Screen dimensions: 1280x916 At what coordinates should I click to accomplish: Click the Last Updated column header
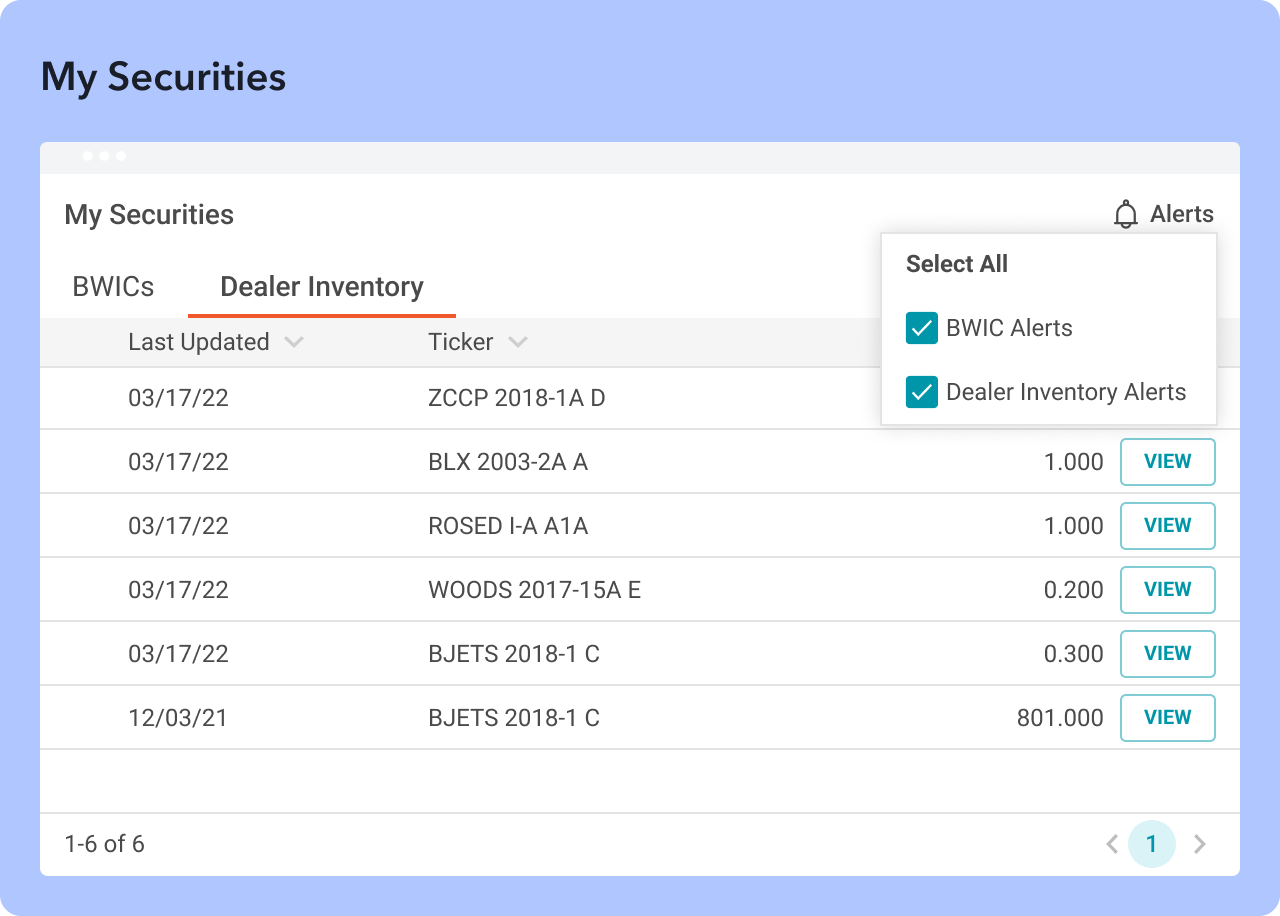pyautogui.click(x=198, y=342)
